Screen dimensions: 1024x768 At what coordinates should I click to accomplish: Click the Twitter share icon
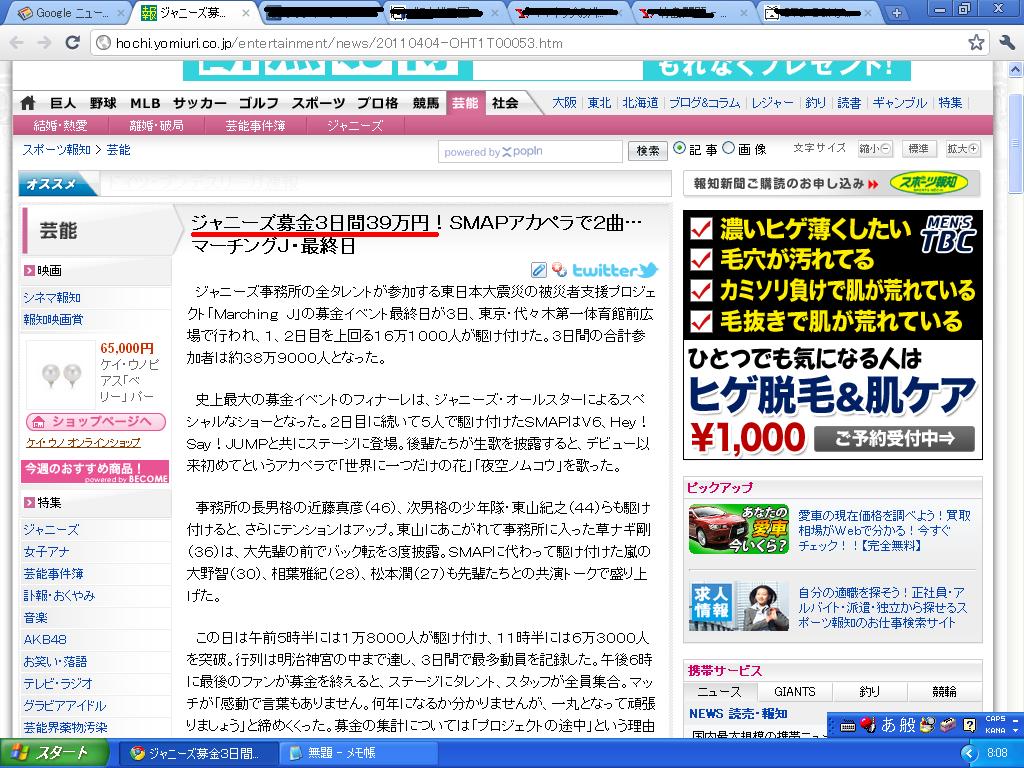pos(615,270)
